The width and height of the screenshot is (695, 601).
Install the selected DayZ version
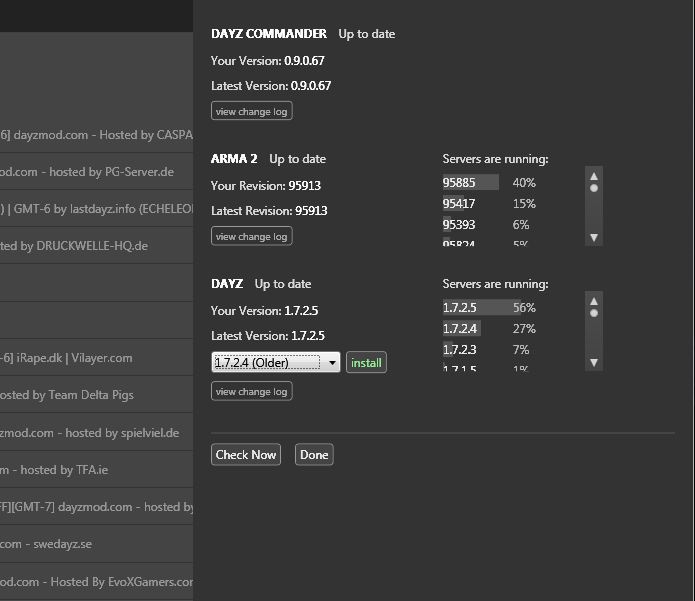(x=366, y=363)
